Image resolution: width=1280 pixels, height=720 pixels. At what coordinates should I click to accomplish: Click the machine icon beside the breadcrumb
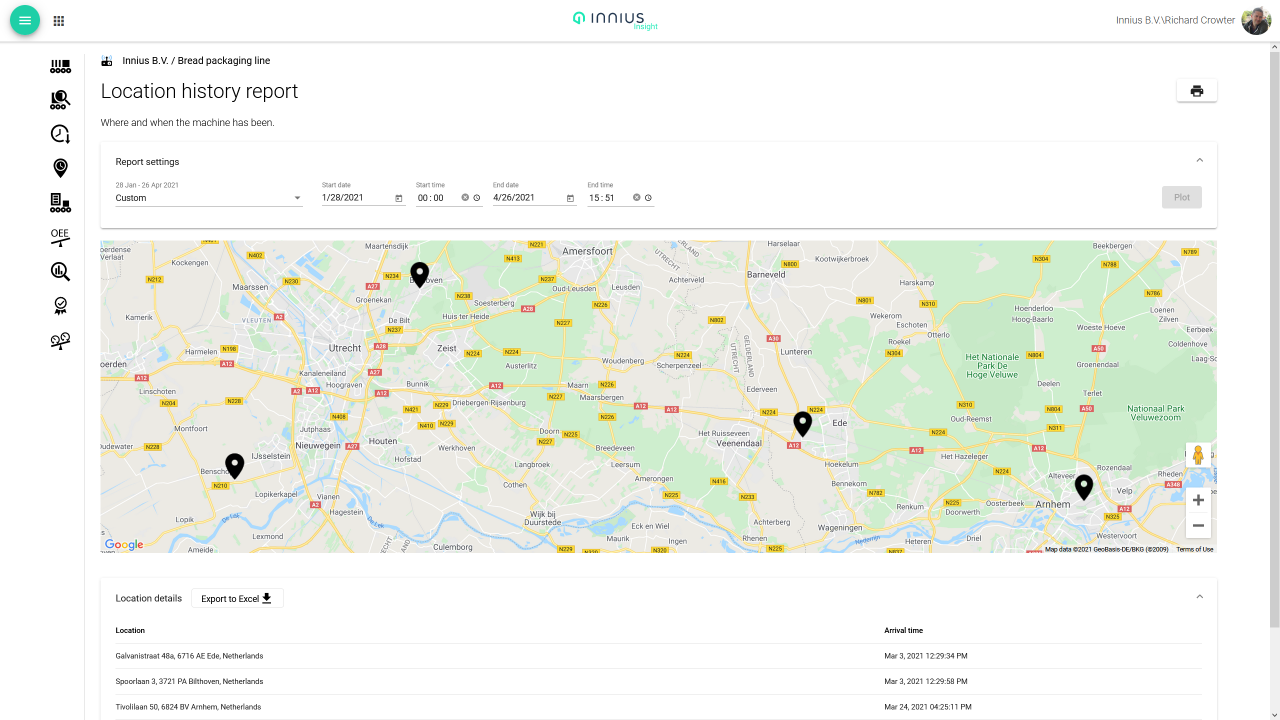pos(107,61)
